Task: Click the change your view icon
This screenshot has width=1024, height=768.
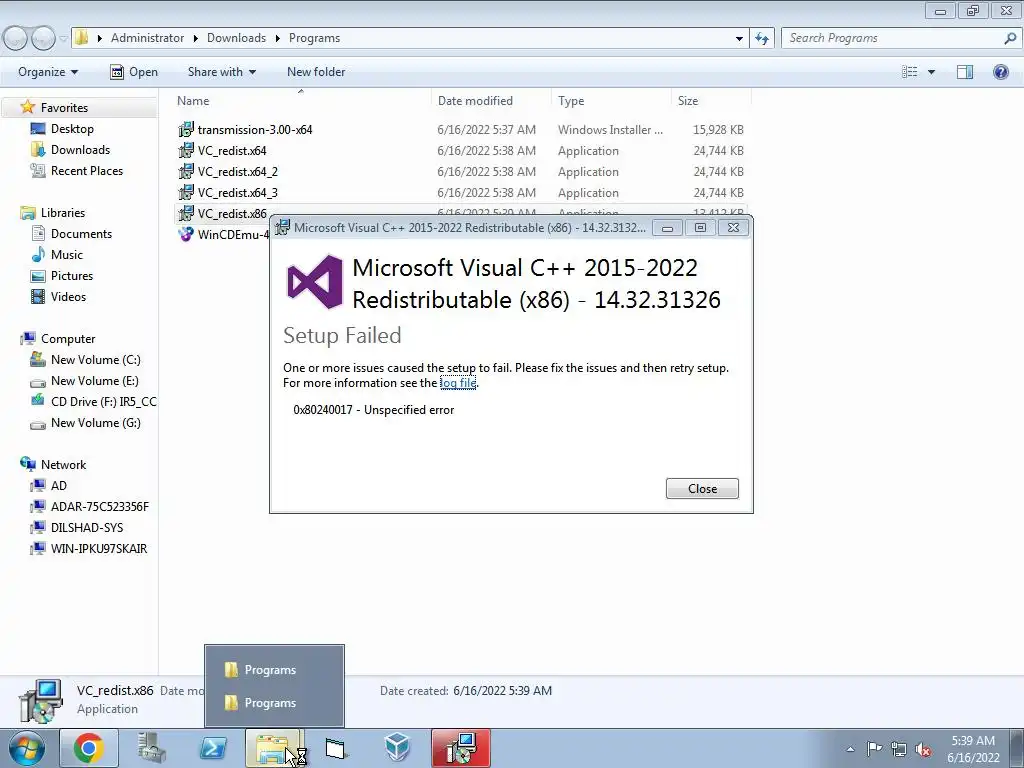Action: (910, 72)
